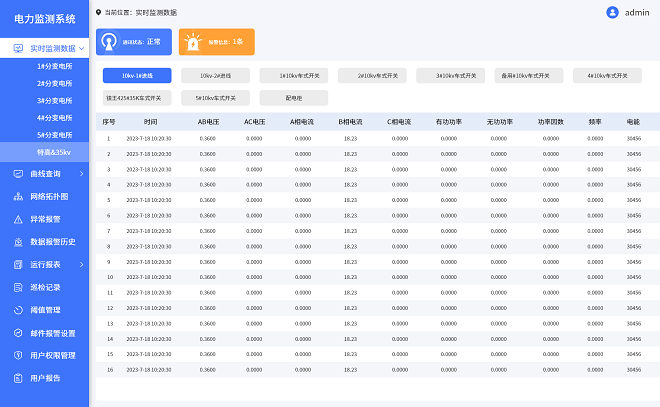Expand the 运行报表 submenu arrow
Screen dimensions: 660x407
pyautogui.click(x=81, y=265)
